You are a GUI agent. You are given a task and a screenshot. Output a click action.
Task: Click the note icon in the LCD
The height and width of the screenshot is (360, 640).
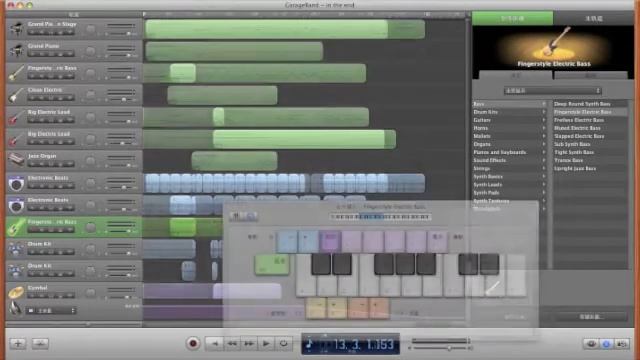[x=309, y=344]
